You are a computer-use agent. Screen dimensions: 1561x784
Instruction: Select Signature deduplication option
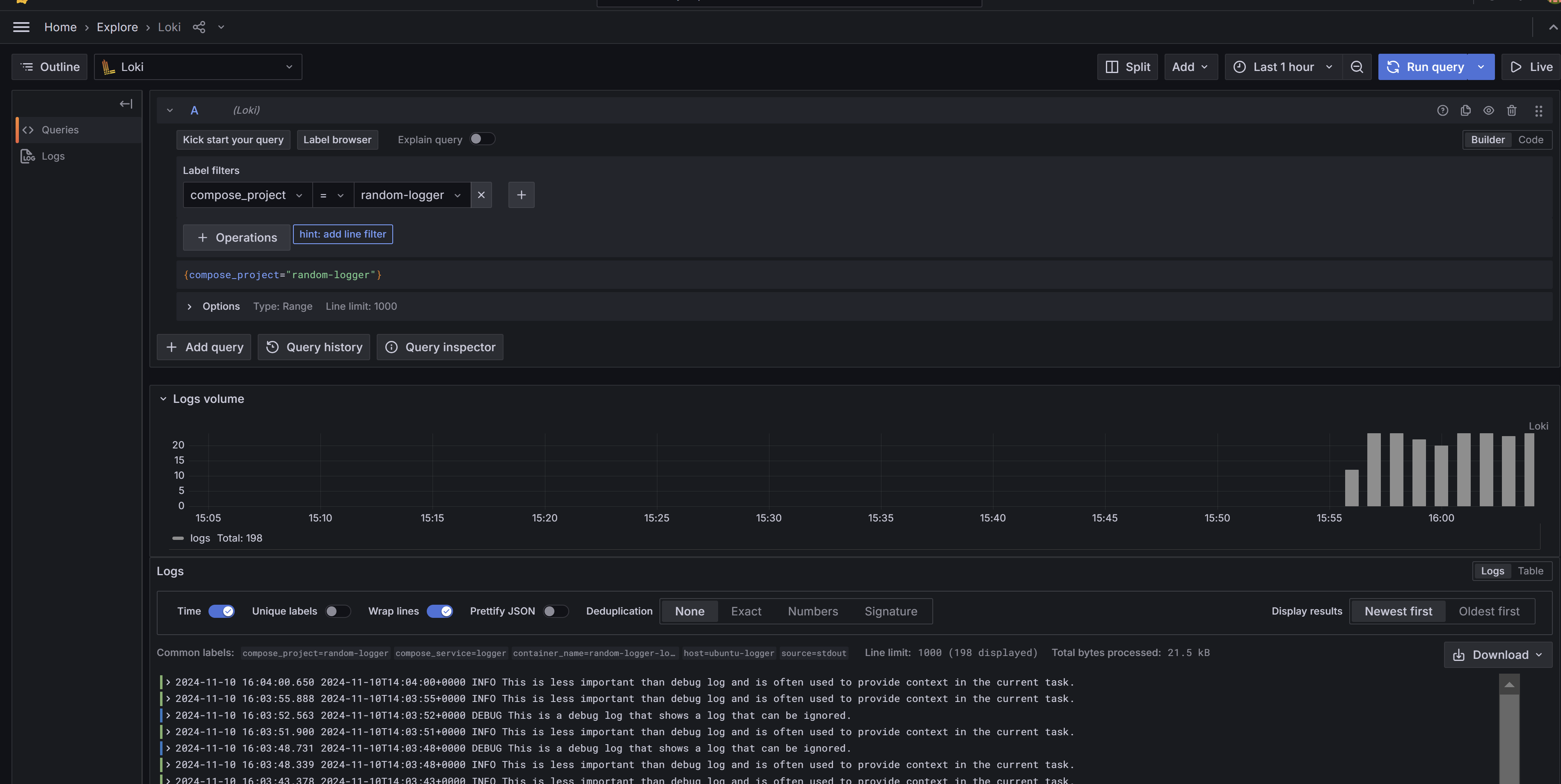890,611
